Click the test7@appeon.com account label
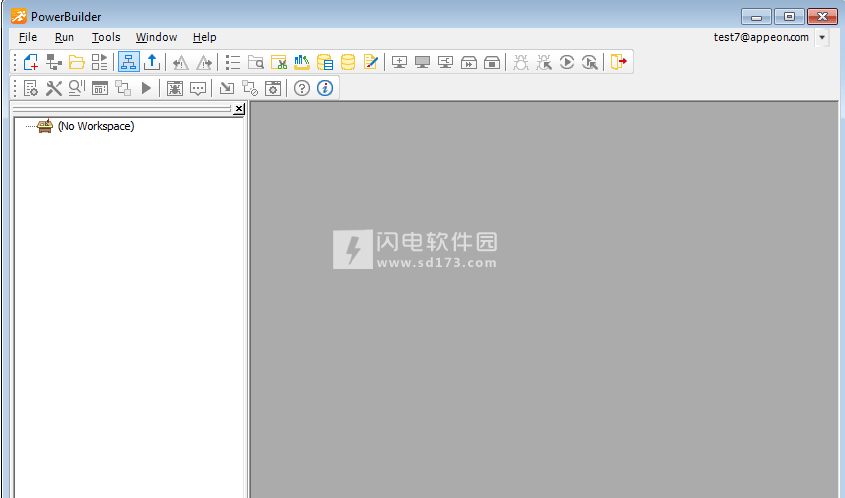Image resolution: width=845 pixels, height=498 pixels. (x=761, y=37)
